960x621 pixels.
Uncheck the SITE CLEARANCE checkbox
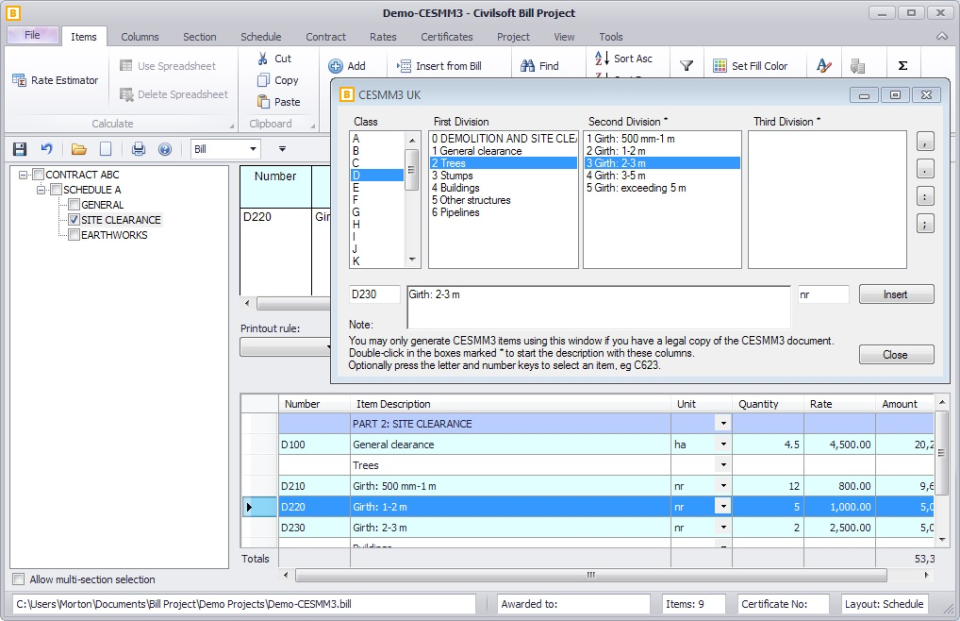pos(74,220)
